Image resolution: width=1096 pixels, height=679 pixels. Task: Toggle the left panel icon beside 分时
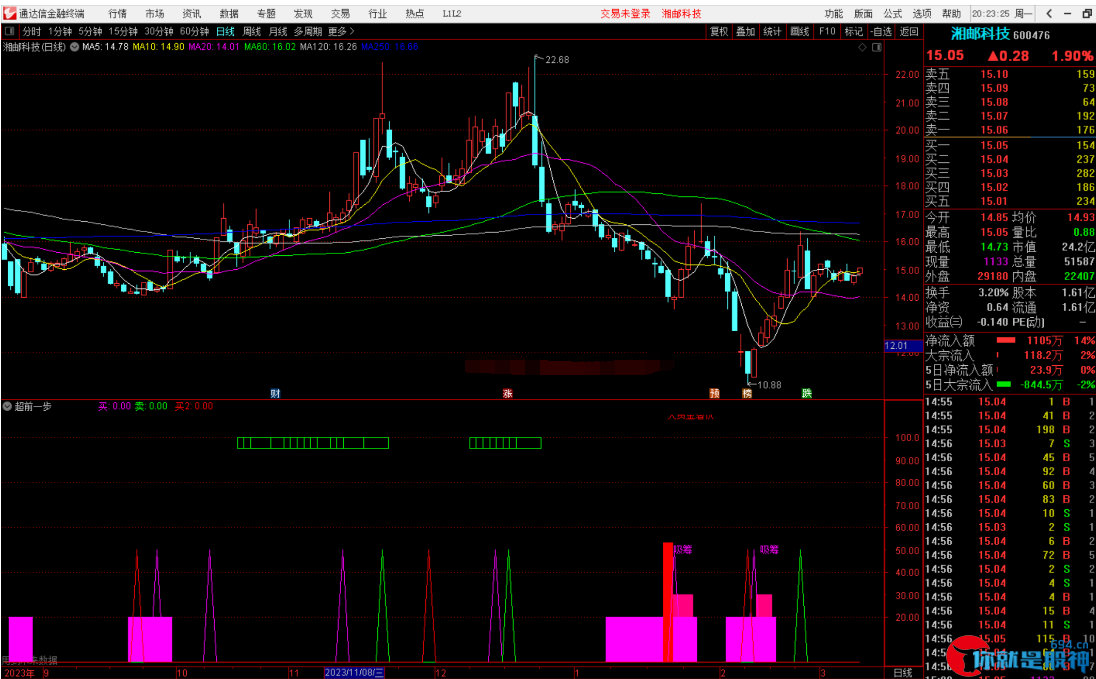10,31
